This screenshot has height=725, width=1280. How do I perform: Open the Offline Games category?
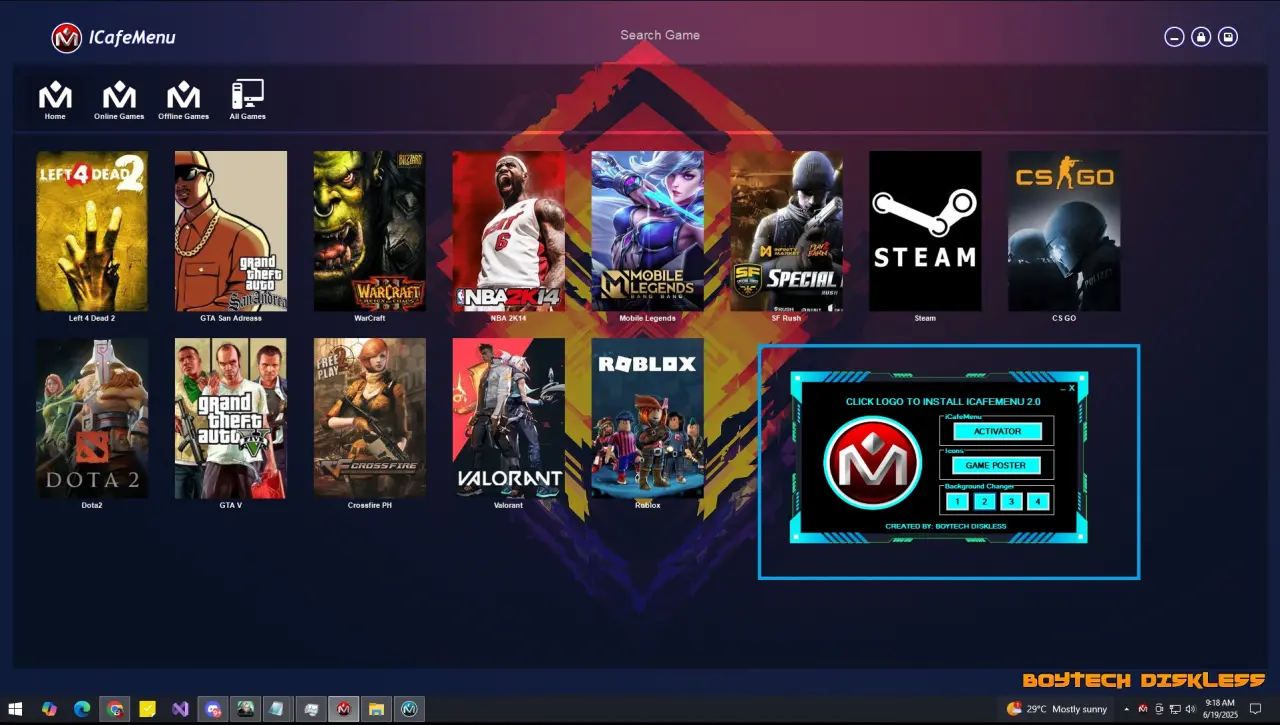[183, 101]
